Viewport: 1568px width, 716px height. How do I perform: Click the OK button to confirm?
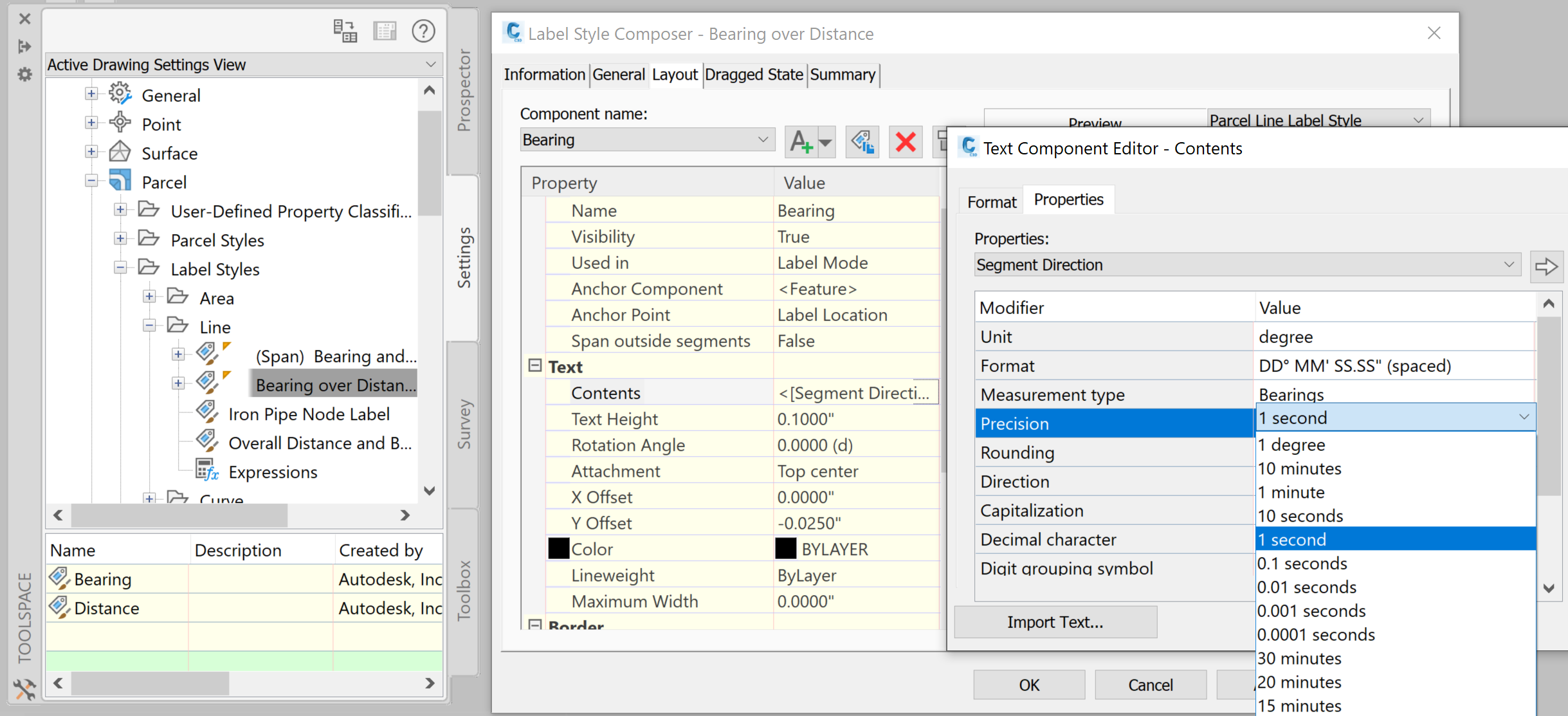(1029, 685)
